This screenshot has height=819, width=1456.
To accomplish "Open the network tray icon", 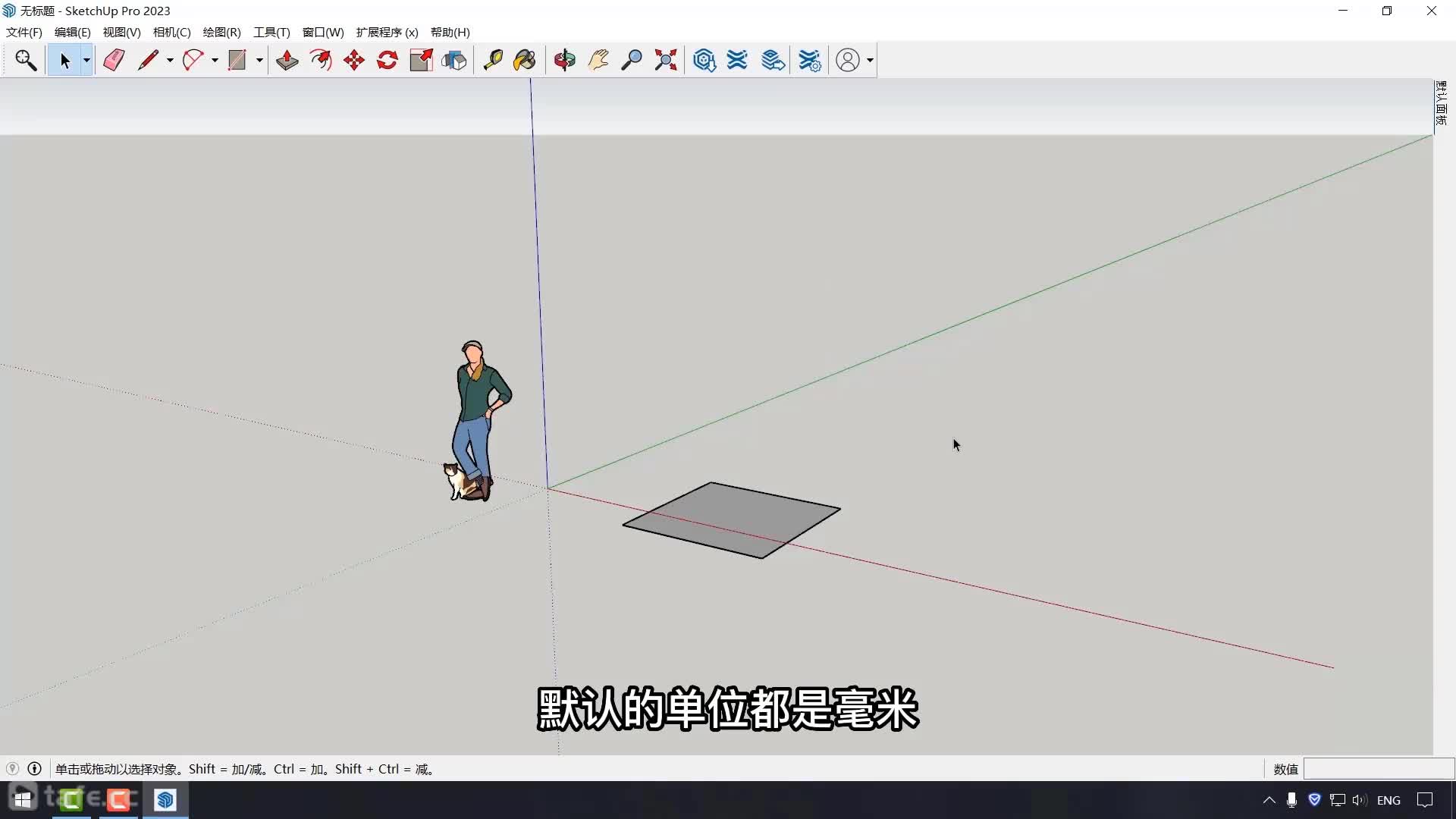I will 1337,800.
